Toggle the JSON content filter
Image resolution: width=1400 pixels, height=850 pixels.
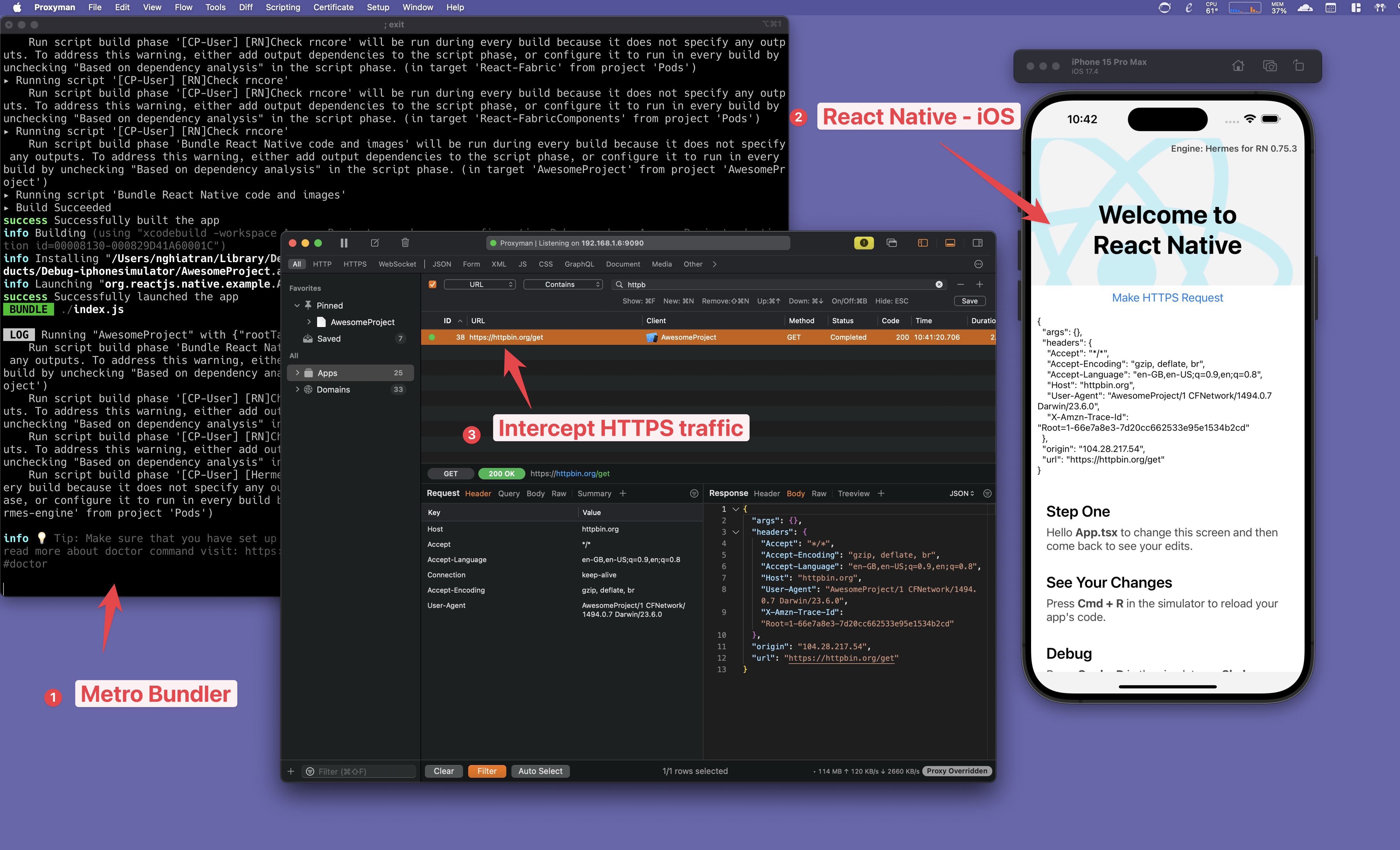[x=441, y=264]
